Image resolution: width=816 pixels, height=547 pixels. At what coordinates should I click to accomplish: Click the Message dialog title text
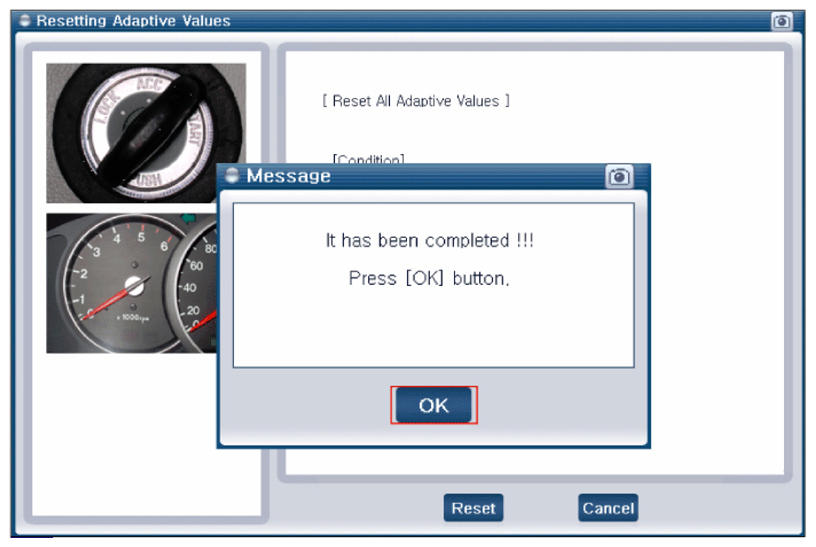coord(288,177)
